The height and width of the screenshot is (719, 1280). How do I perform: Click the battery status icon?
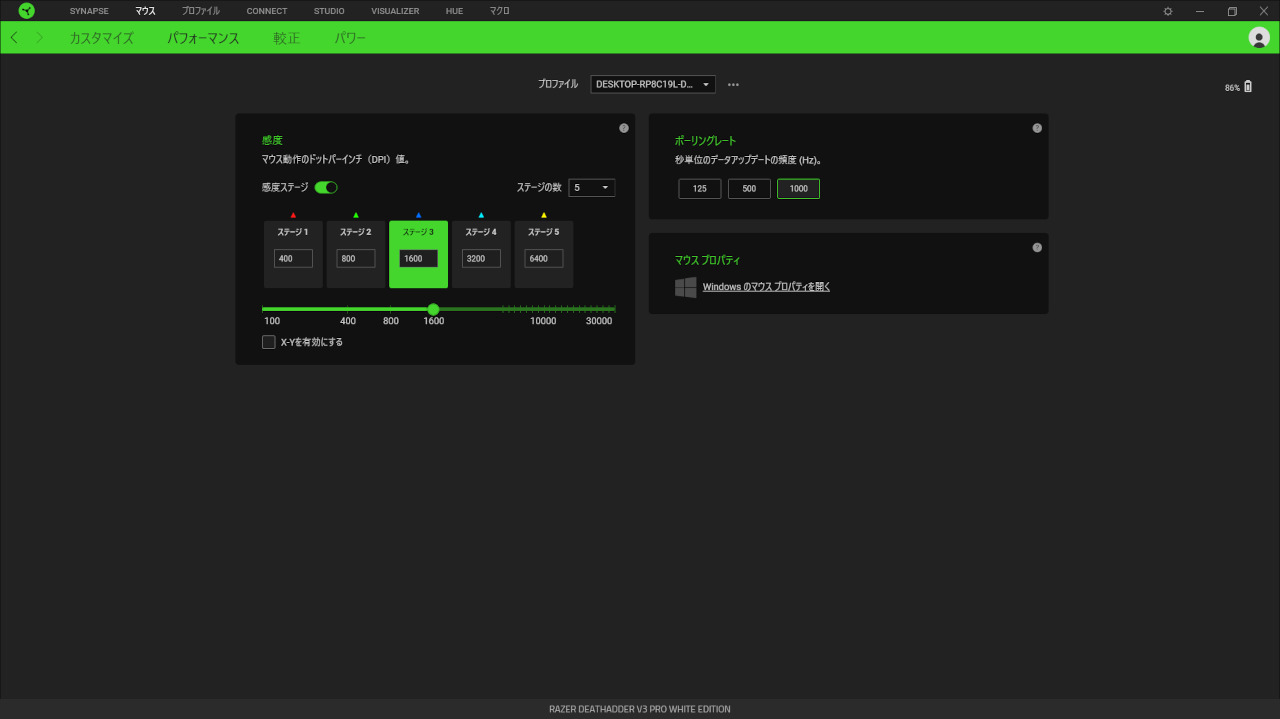coord(1248,87)
